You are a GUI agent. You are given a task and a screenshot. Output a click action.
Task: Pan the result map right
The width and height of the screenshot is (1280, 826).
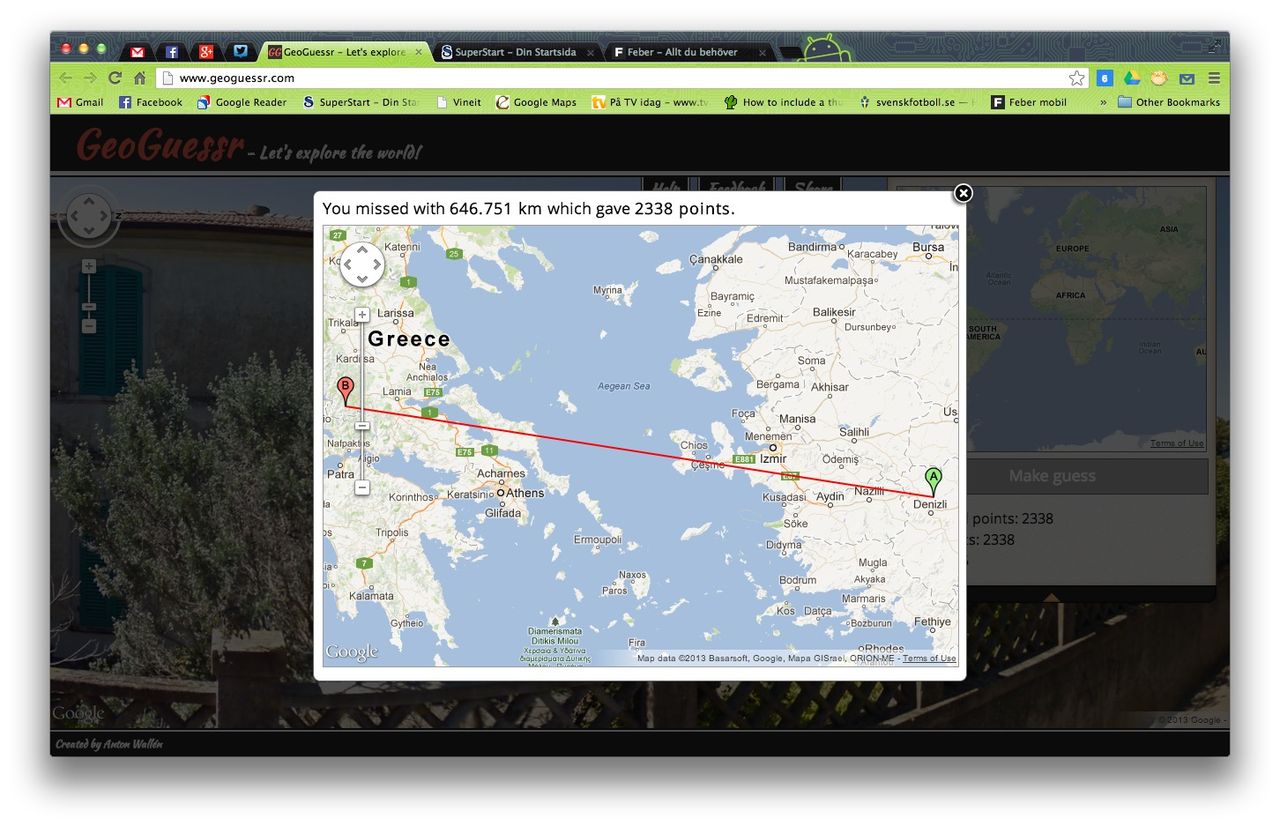(376, 265)
